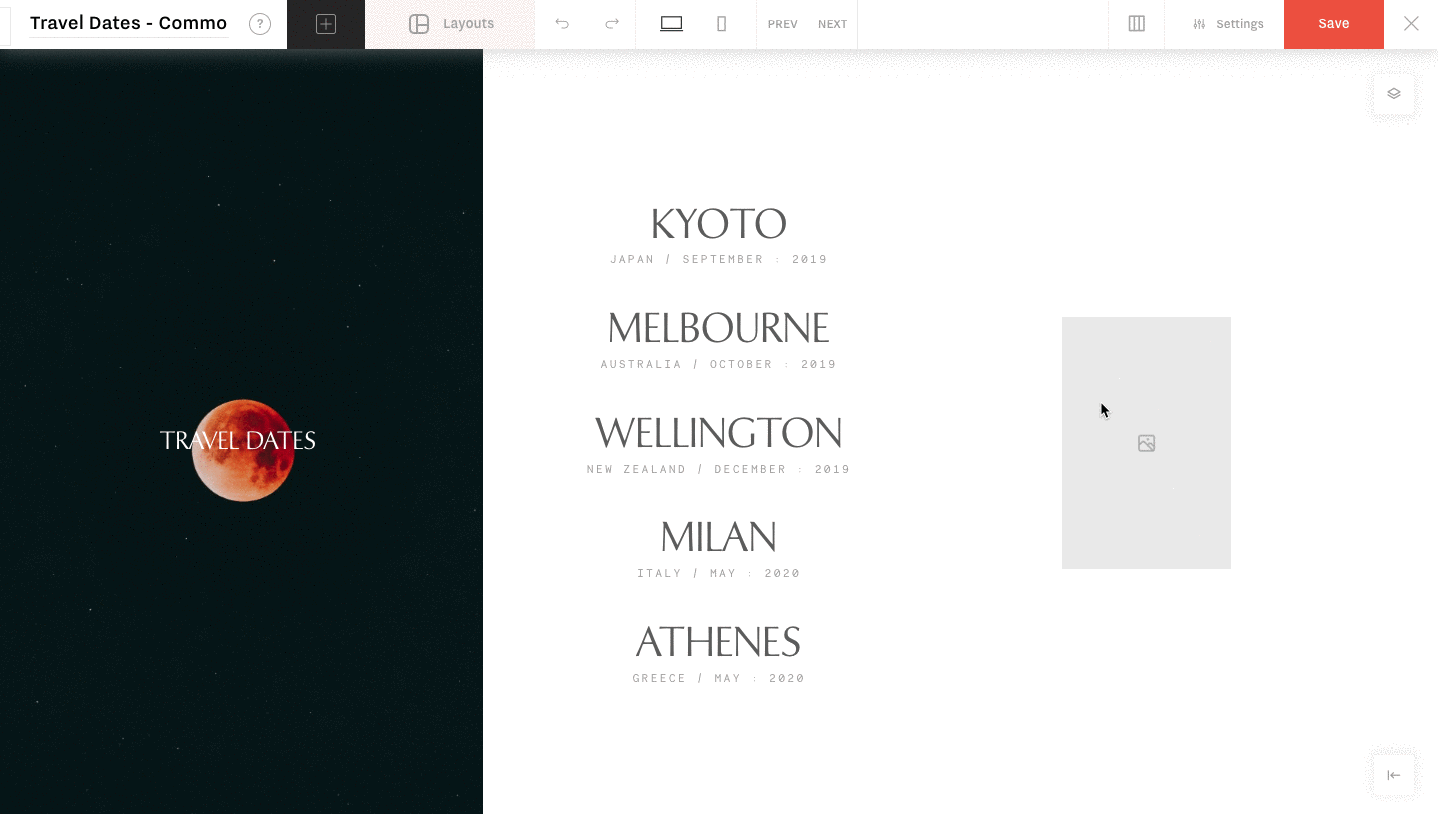
Task: Toggle the column grid guides icon
Action: point(1137,24)
